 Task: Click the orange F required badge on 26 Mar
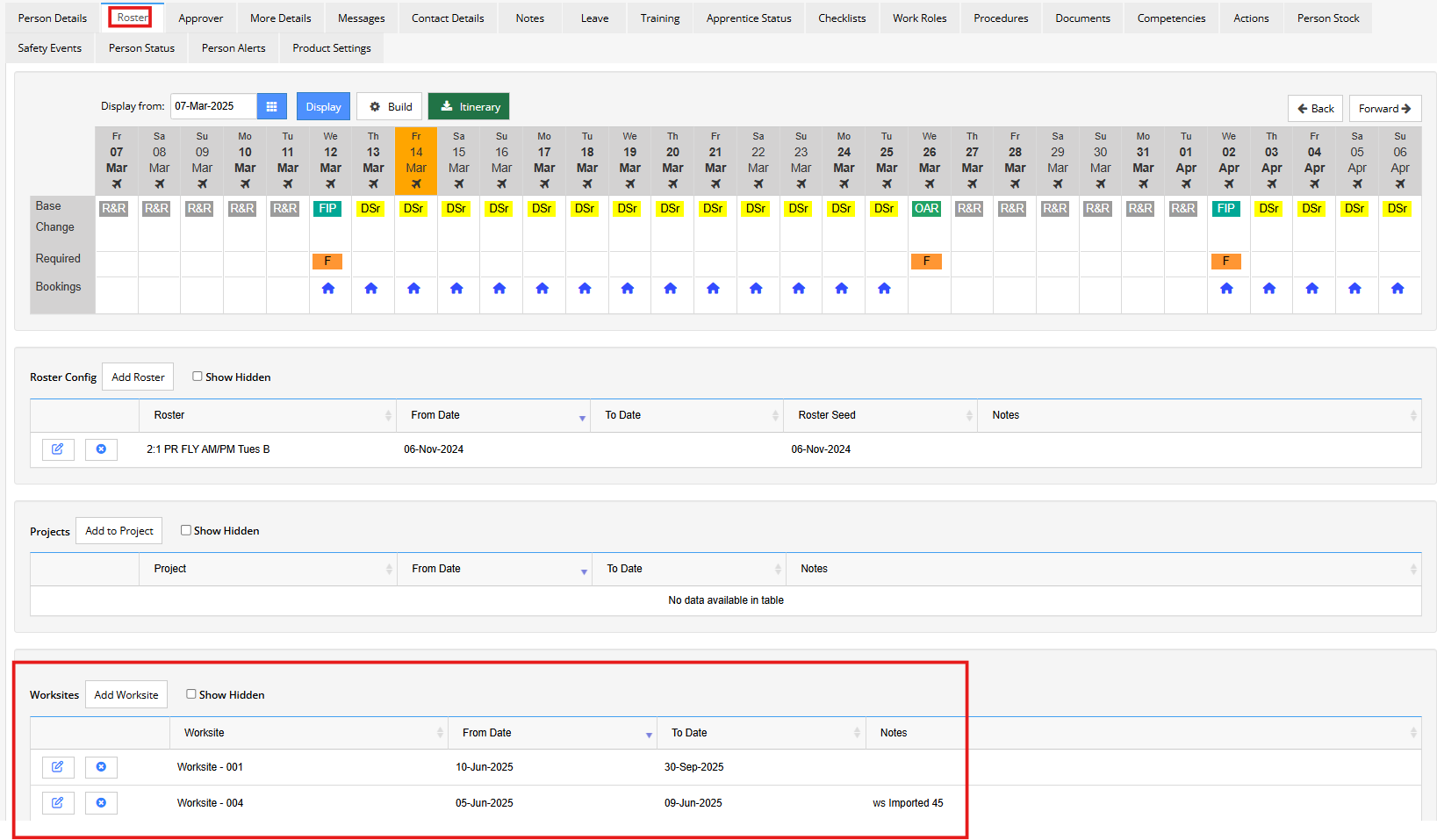926,262
